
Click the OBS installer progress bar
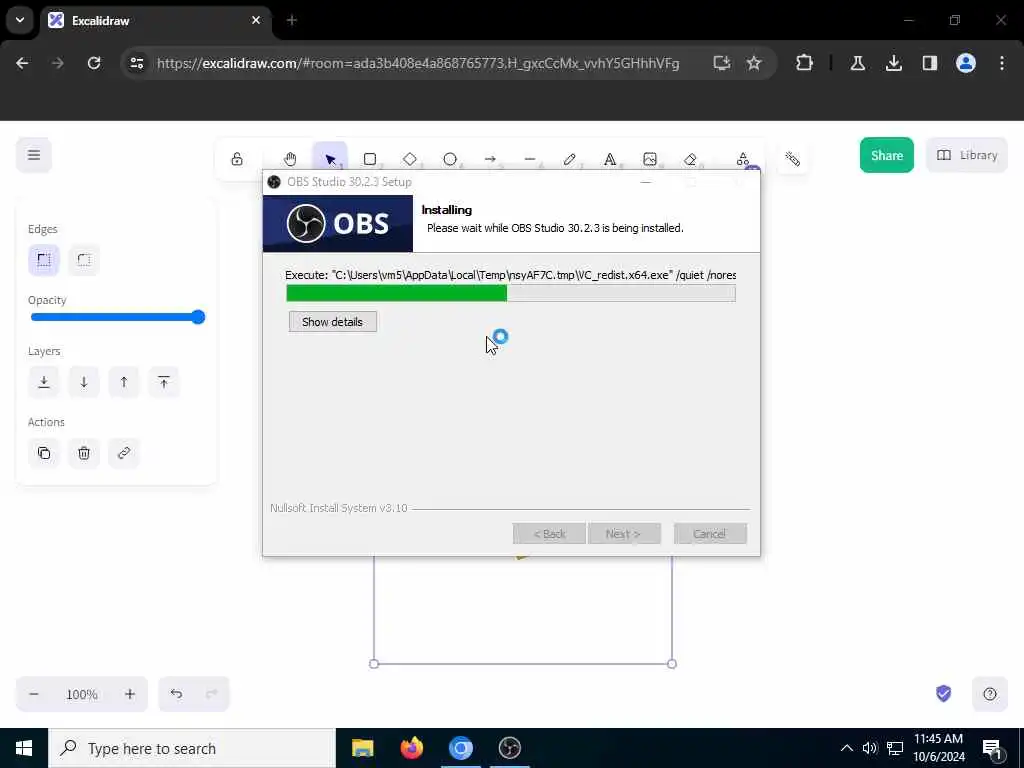point(511,293)
